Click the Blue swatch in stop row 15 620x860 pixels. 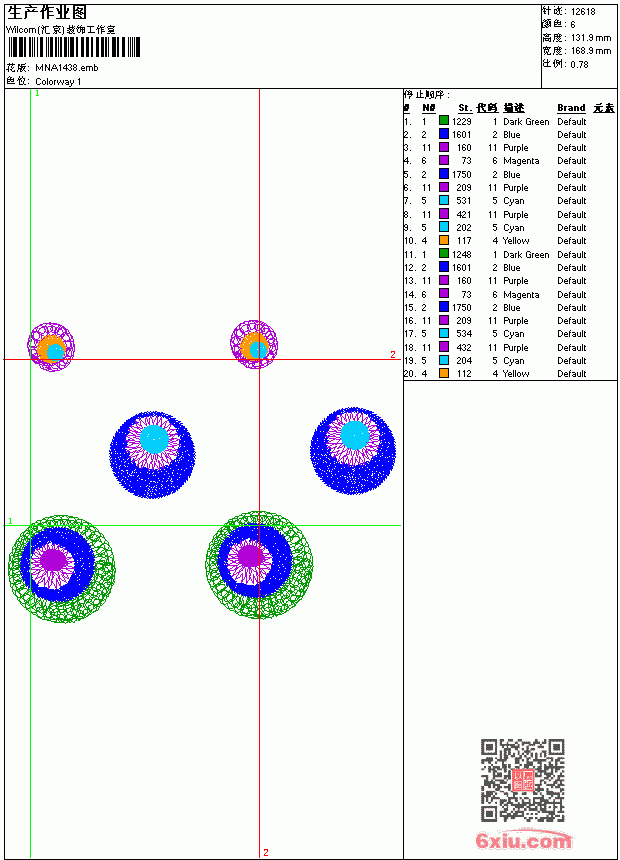(x=444, y=307)
